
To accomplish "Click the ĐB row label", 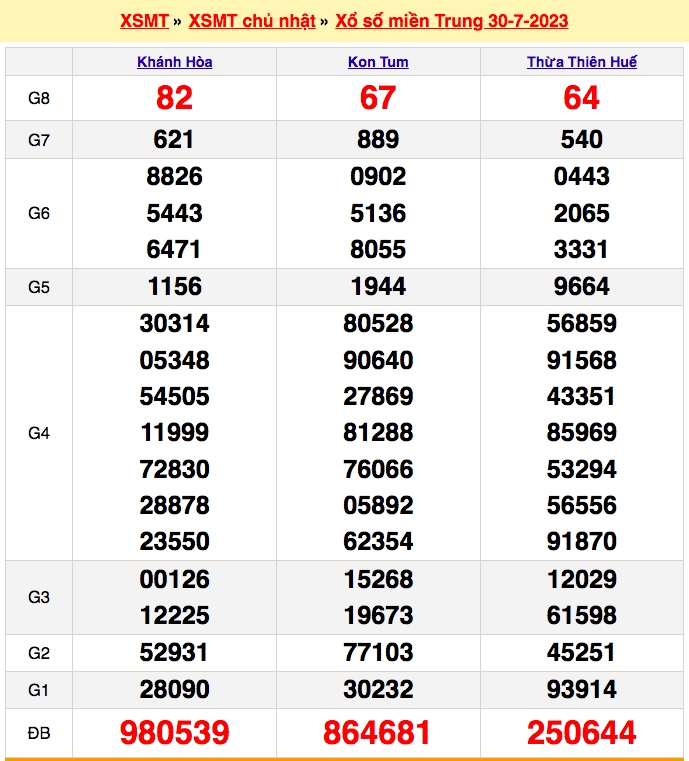I will point(39,733).
